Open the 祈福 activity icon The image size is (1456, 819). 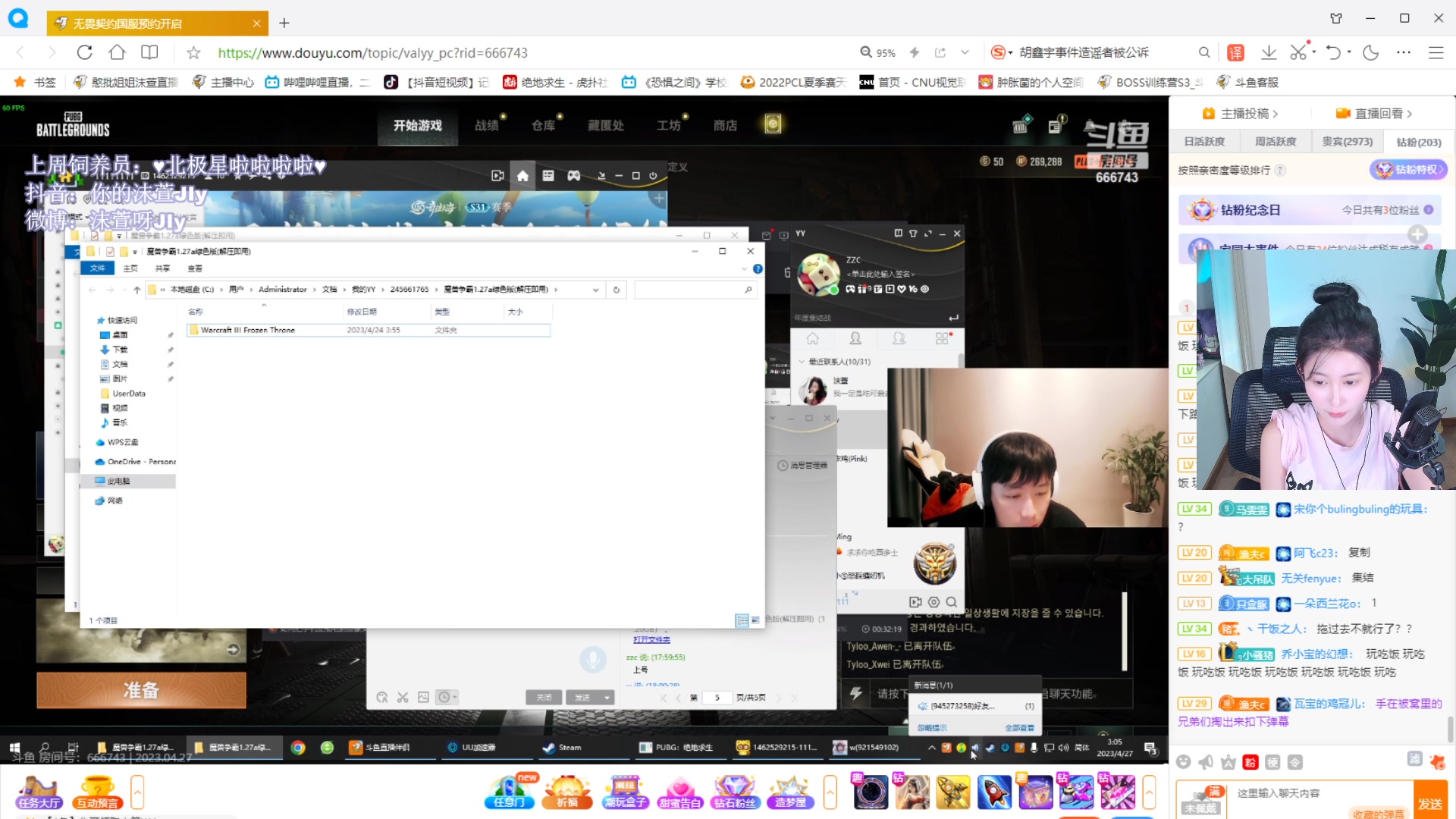click(567, 792)
